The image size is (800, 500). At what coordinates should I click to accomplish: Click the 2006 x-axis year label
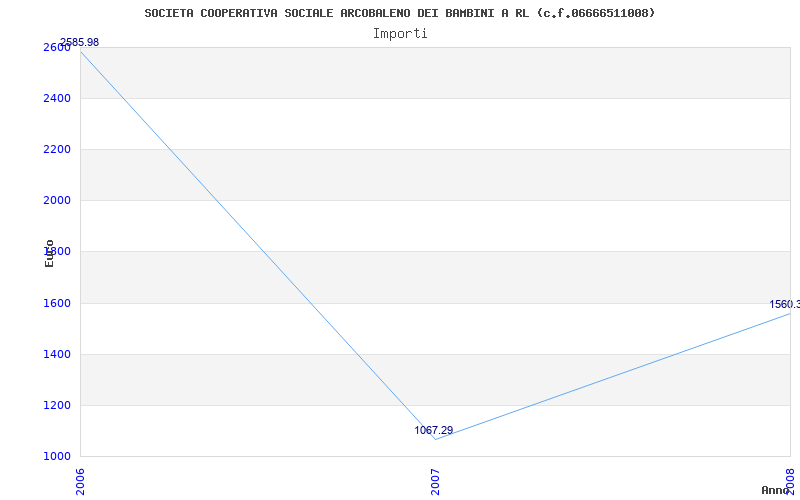[81, 481]
